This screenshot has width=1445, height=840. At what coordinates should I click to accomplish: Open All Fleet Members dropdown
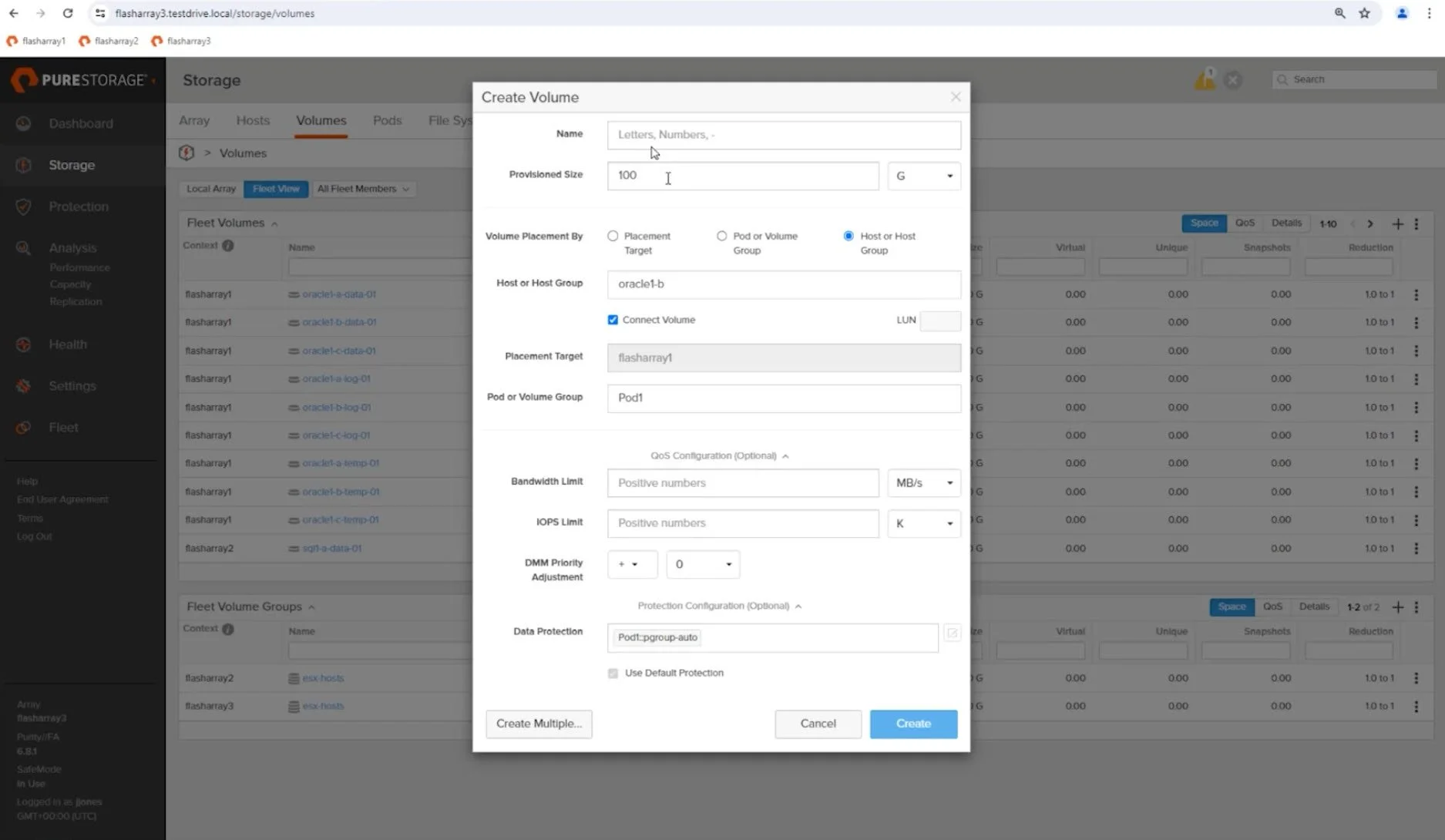(x=363, y=189)
